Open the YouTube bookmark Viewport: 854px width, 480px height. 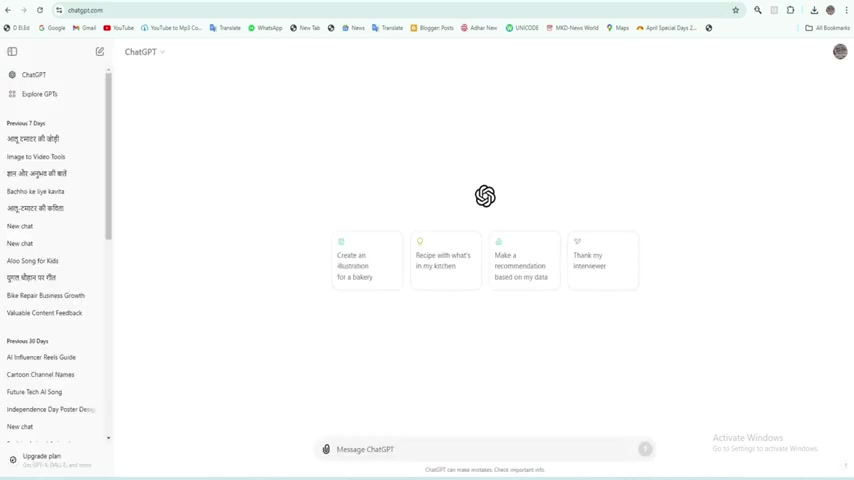(119, 28)
